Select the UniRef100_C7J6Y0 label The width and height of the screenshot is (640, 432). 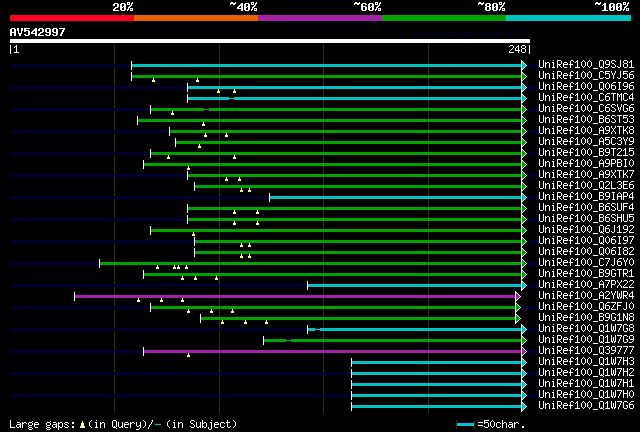coord(586,263)
